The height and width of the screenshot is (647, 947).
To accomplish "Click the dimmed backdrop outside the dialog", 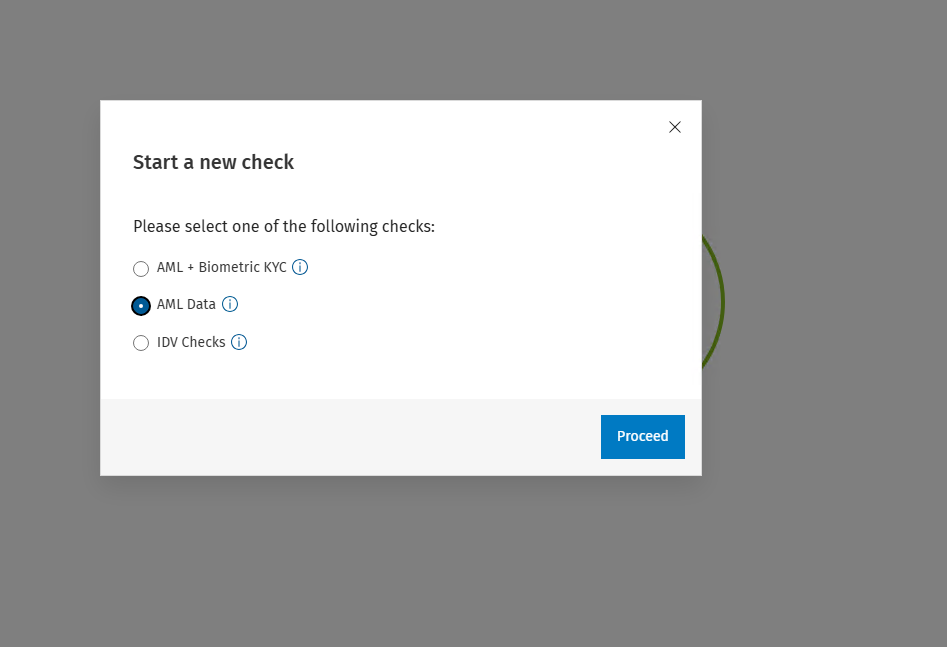I will [x=820, y=540].
